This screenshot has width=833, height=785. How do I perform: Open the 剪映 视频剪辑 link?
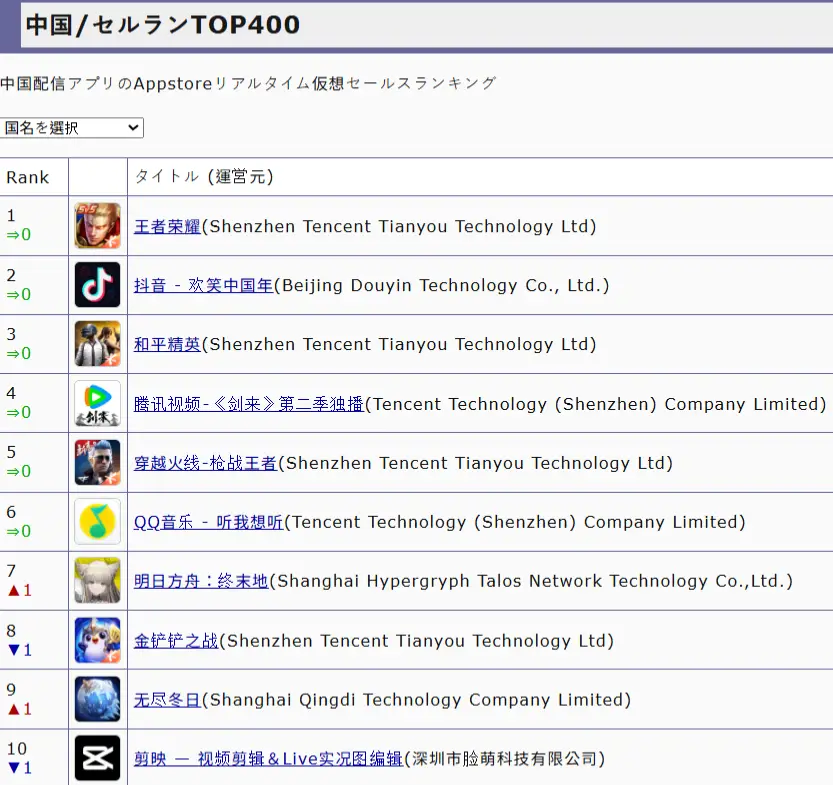pyautogui.click(x=268, y=759)
